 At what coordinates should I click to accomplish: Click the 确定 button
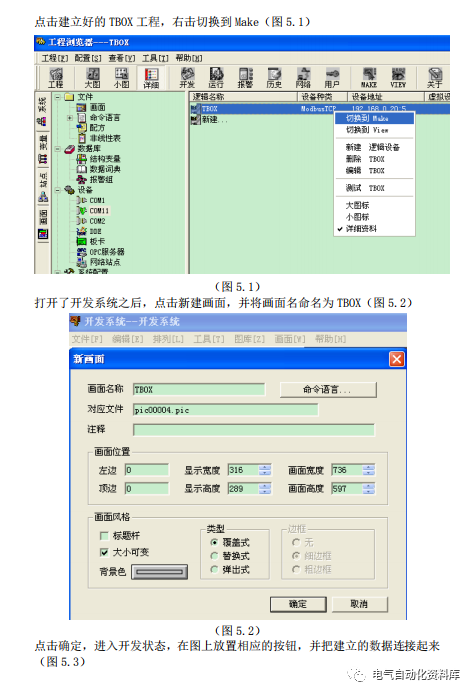pyautogui.click(x=298, y=604)
